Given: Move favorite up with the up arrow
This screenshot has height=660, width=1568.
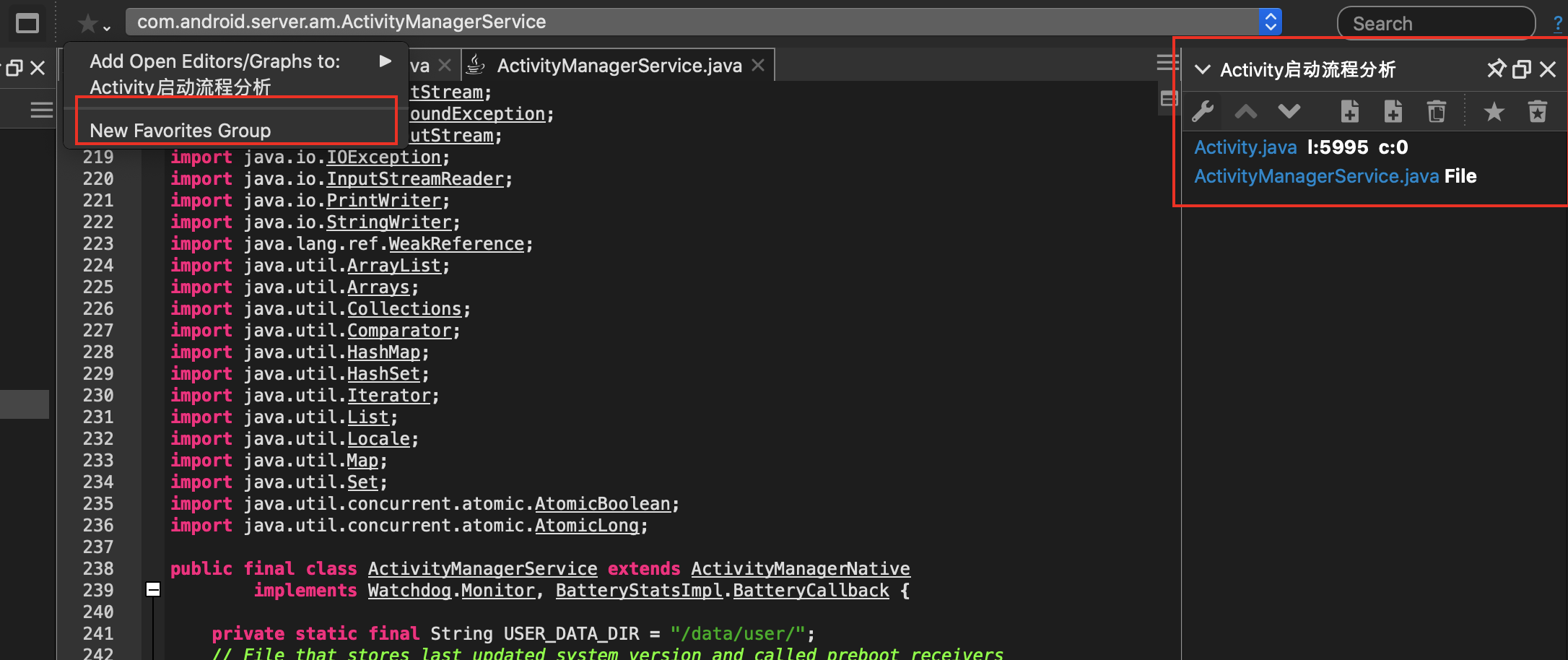Looking at the screenshot, I should 1246,111.
